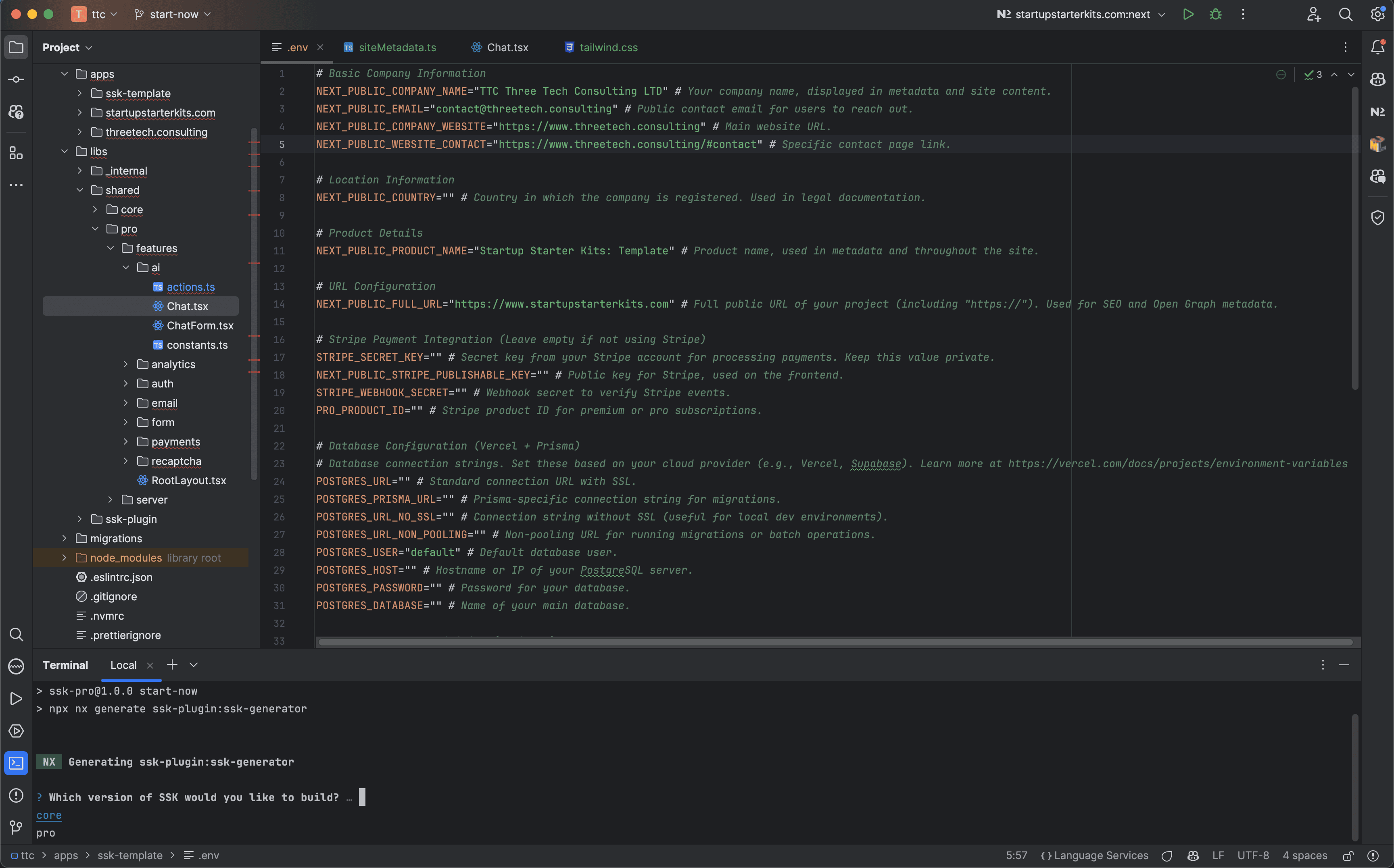Image resolution: width=1394 pixels, height=868 pixels.
Task: Click the Extensions sidebar icon
Action: (x=15, y=155)
